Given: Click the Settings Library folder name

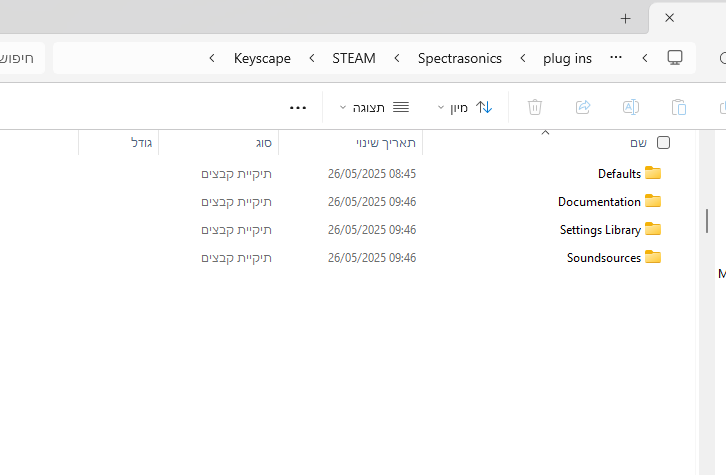Looking at the screenshot, I should click(x=601, y=230).
